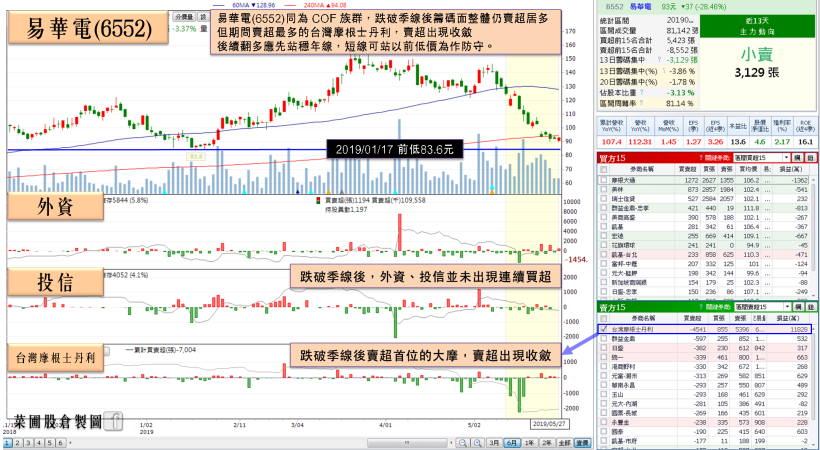Uncheck the 台灣摩根士丹利 checkbox
Screen dimensions: 820x450
pyautogui.click(x=603, y=329)
